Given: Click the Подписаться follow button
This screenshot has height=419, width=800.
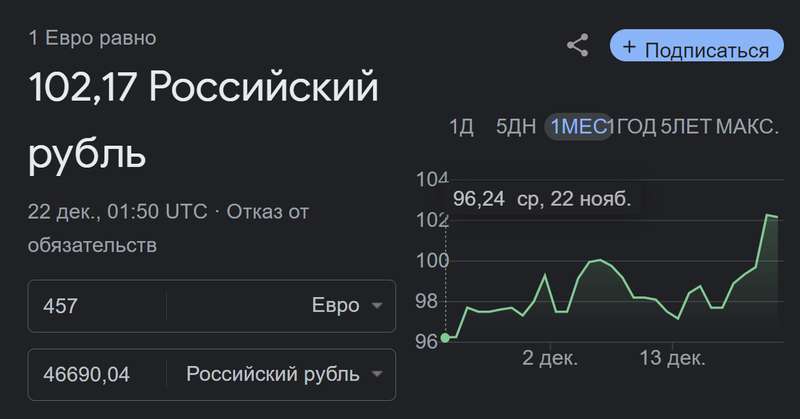Looking at the screenshot, I should [696, 48].
